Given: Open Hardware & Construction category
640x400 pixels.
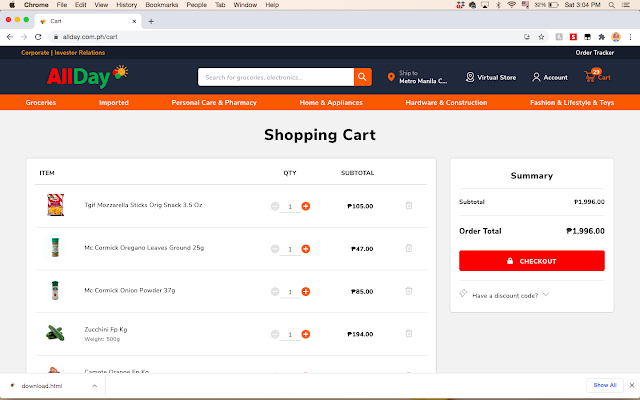Looking at the screenshot, I should (446, 102).
